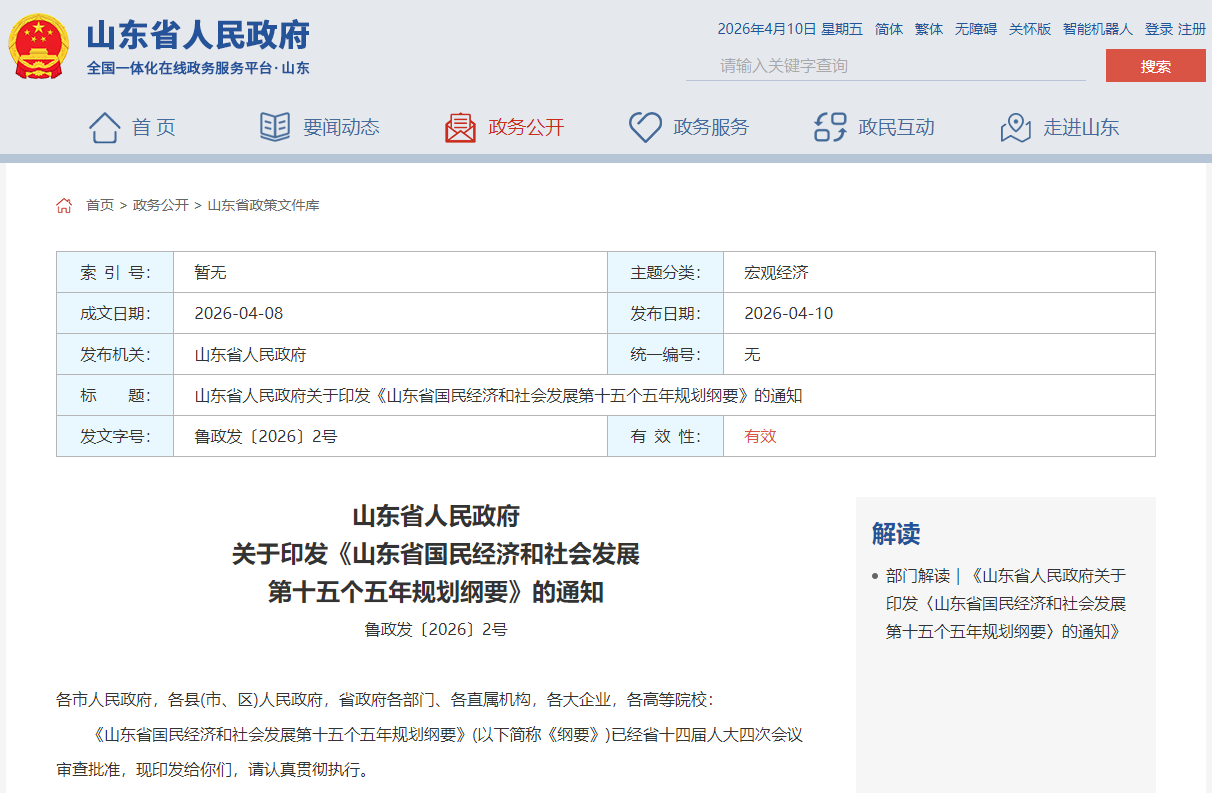Click the keyword search input field

(x=885, y=66)
